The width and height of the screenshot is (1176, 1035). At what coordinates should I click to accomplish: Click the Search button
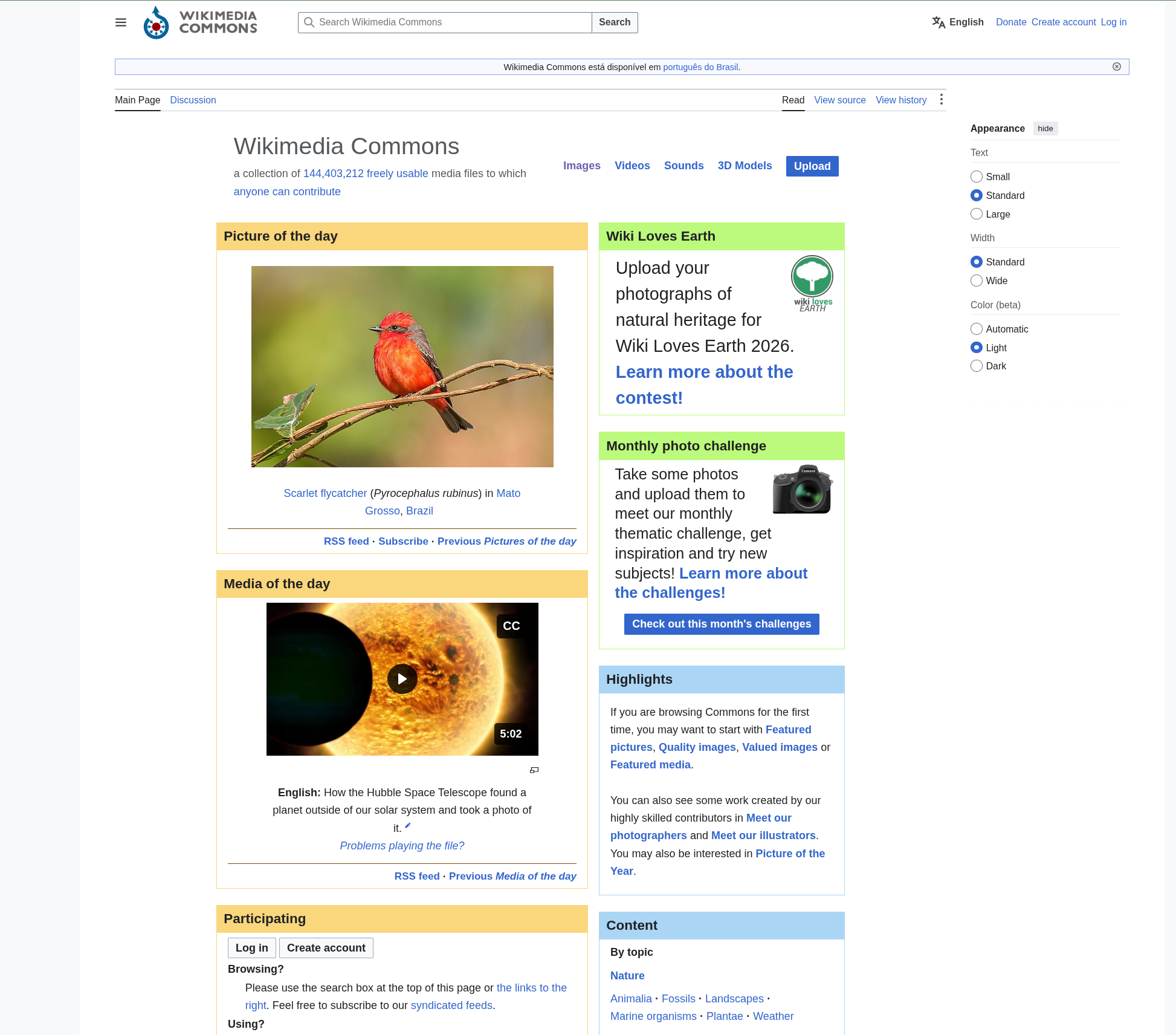[615, 22]
